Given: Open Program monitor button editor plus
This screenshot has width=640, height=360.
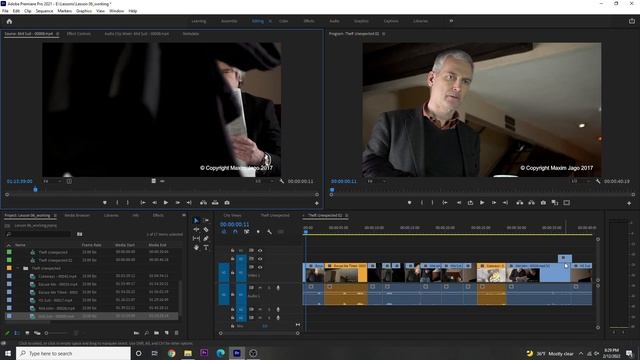Looking at the screenshot, I should (629, 202).
